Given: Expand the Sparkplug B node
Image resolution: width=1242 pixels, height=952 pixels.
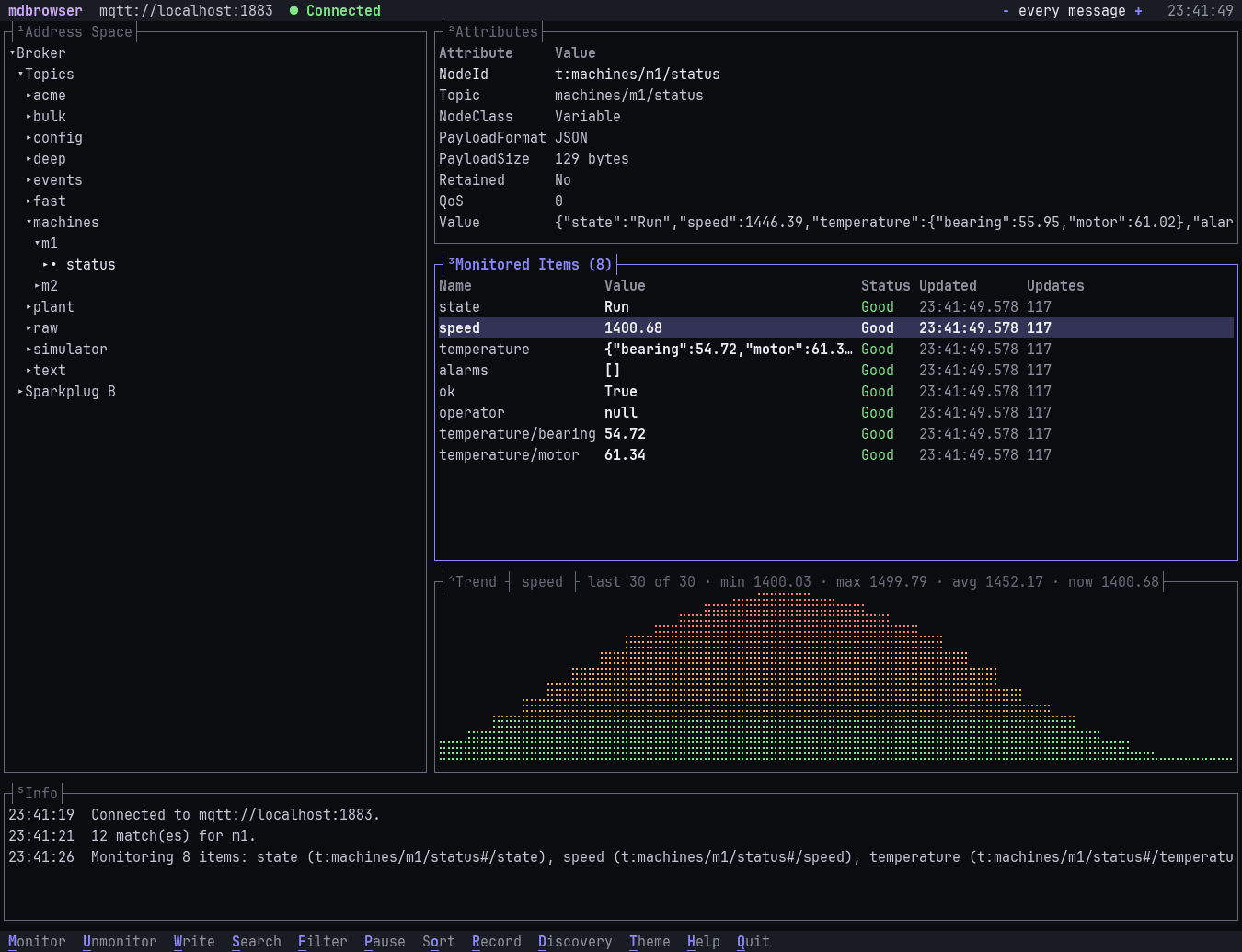Looking at the screenshot, I should point(20,392).
